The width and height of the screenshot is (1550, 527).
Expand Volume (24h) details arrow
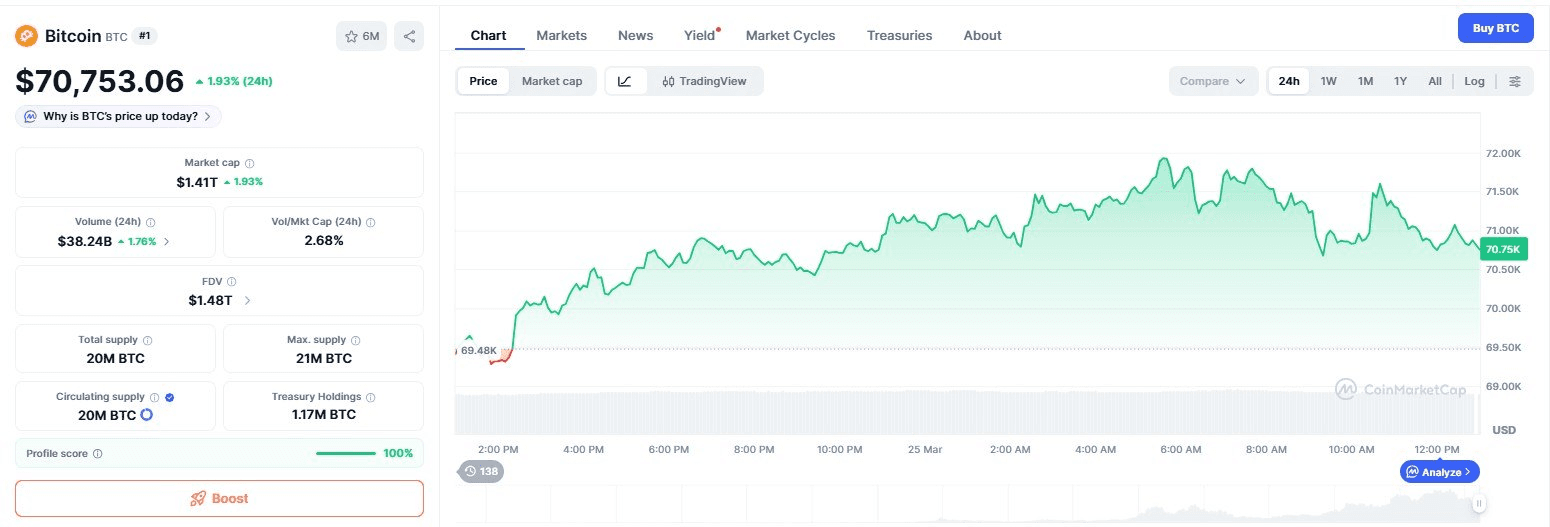click(x=167, y=241)
